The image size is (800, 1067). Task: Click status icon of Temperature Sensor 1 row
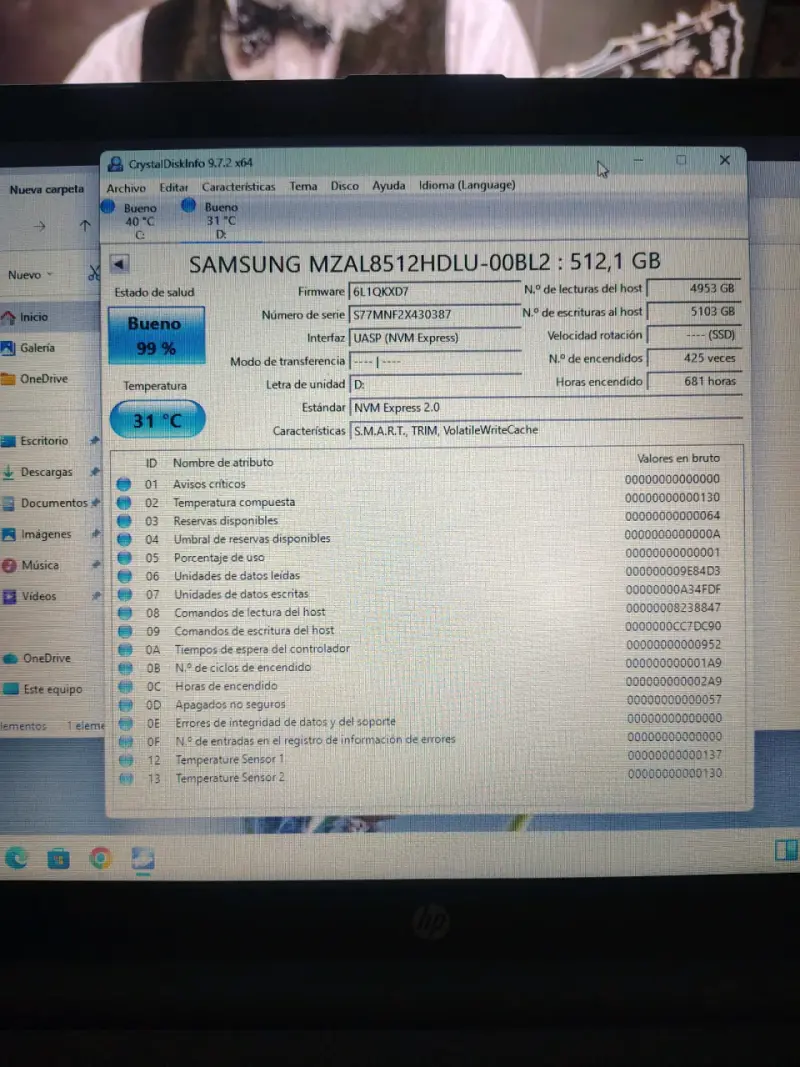127,760
